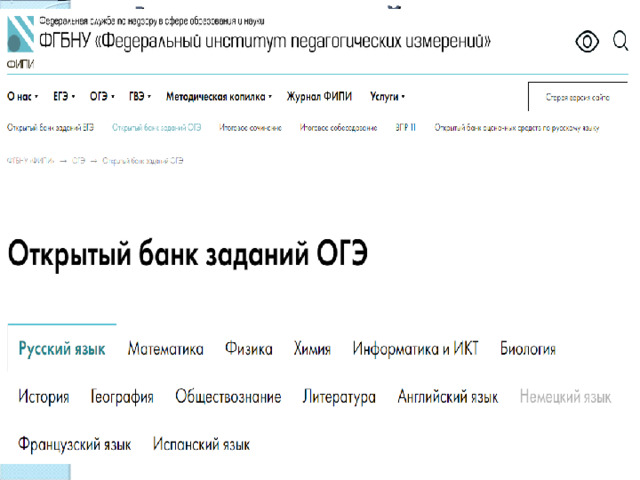Image resolution: width=640 pixels, height=480 pixels.
Task: Go to ОГЭ breadcrumb link
Action: (x=78, y=160)
